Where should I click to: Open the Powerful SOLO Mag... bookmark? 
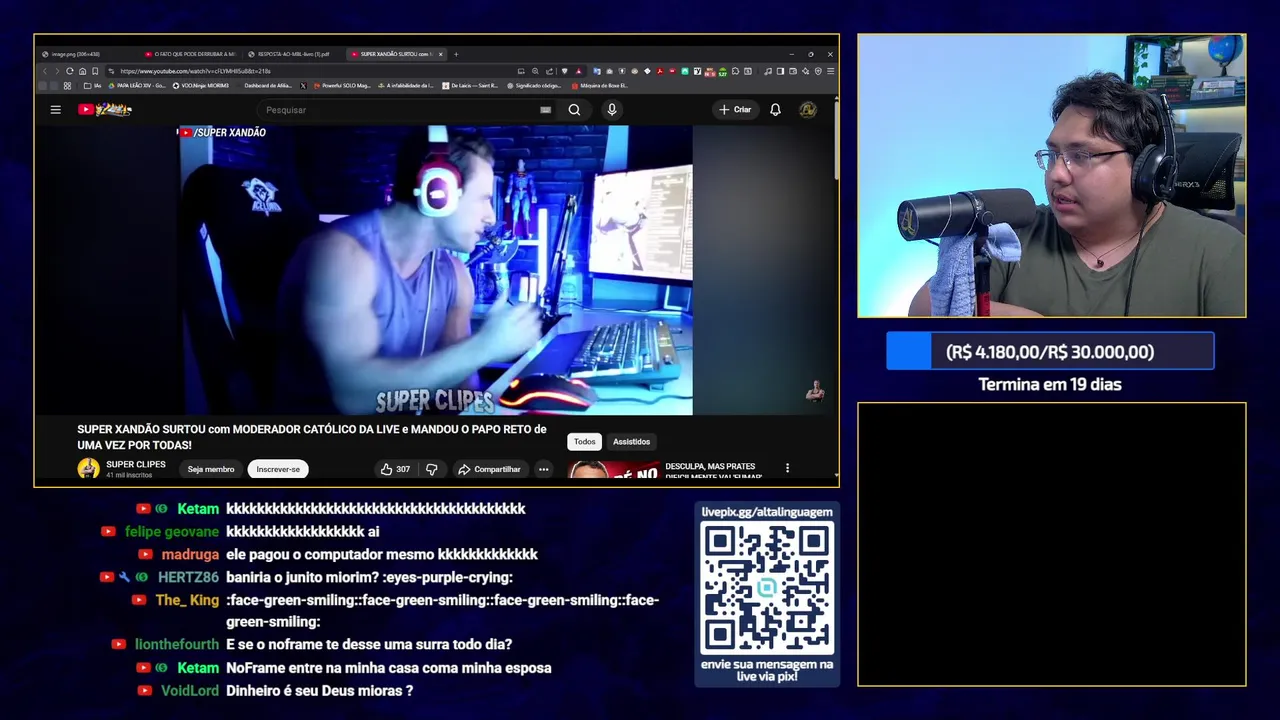pyautogui.click(x=341, y=86)
